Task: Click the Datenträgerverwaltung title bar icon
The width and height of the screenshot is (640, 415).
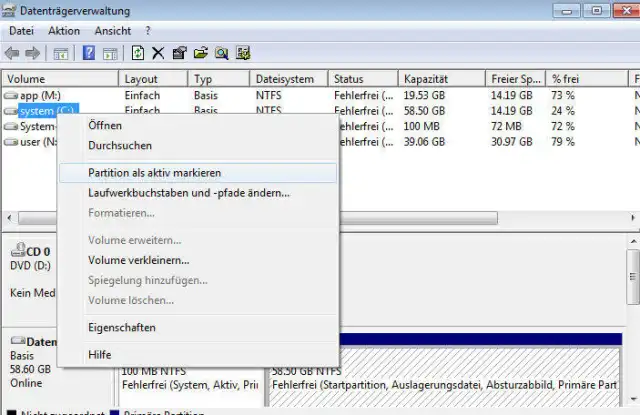Action: (9, 10)
